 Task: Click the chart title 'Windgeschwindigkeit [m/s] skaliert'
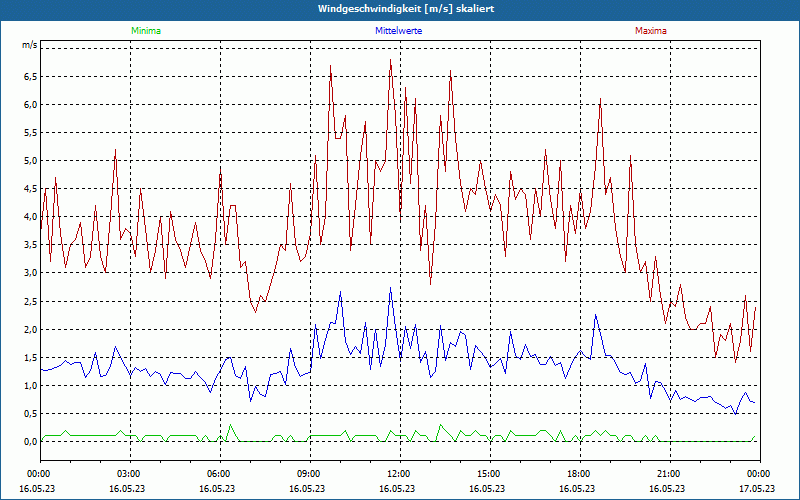tap(399, 8)
